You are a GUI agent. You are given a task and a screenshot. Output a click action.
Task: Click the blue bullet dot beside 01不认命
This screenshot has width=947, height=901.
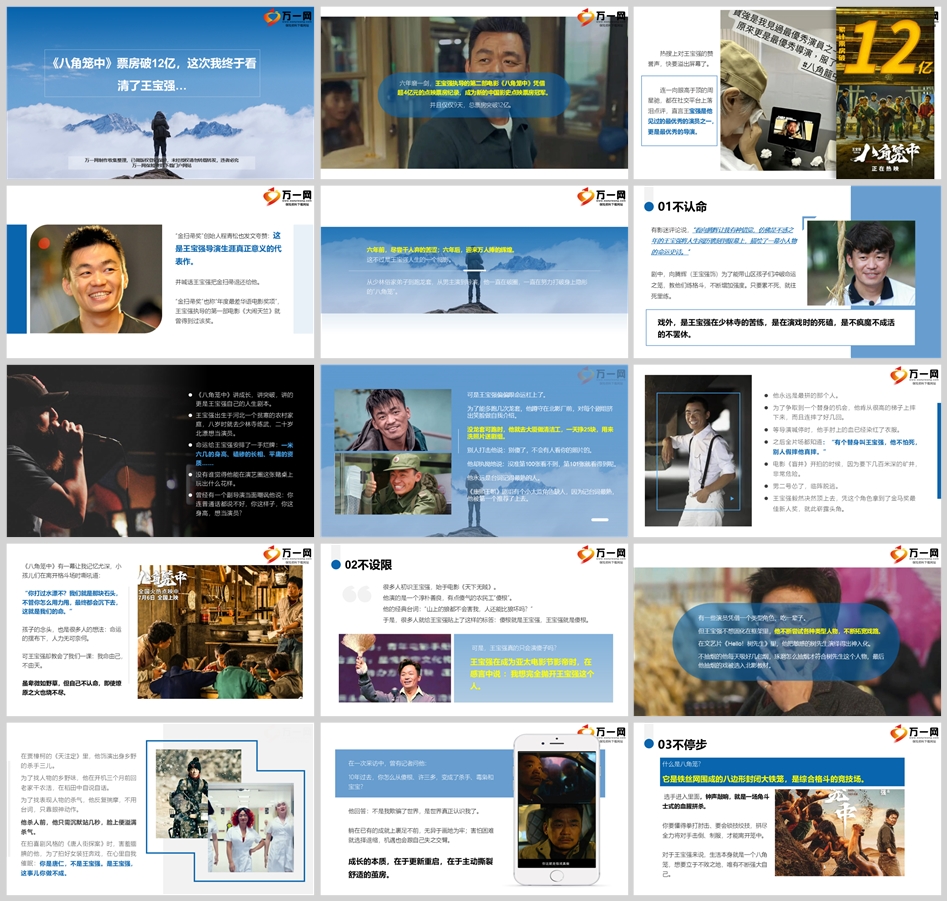pos(649,207)
